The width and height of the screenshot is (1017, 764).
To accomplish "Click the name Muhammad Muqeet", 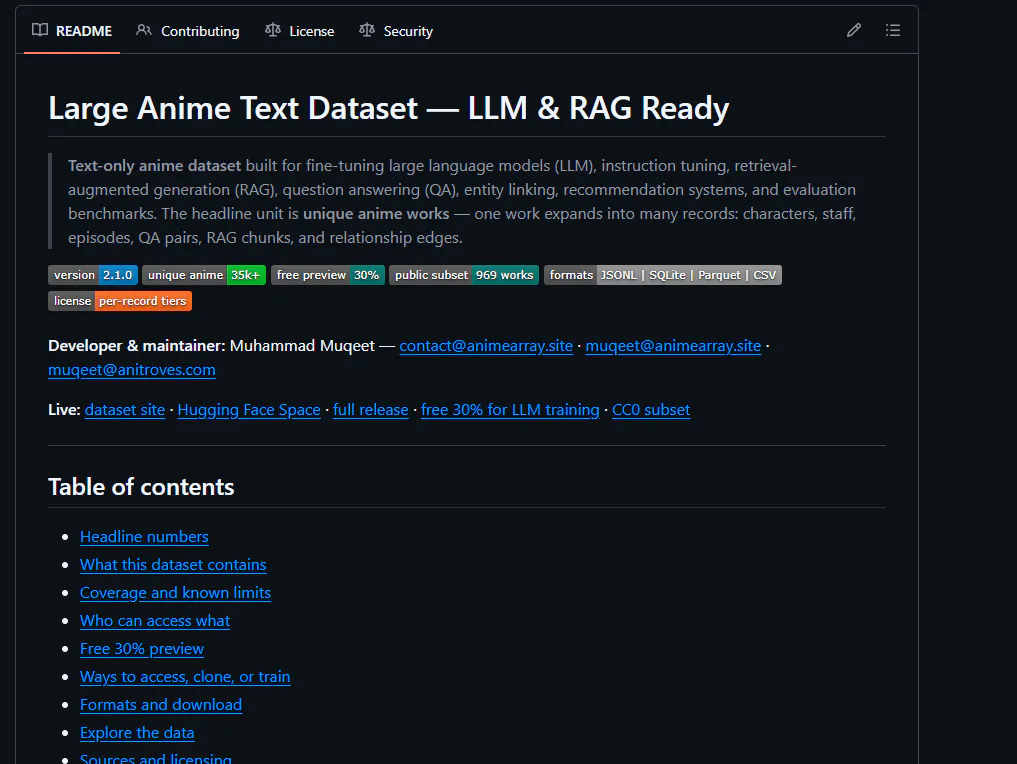I will (x=302, y=346).
